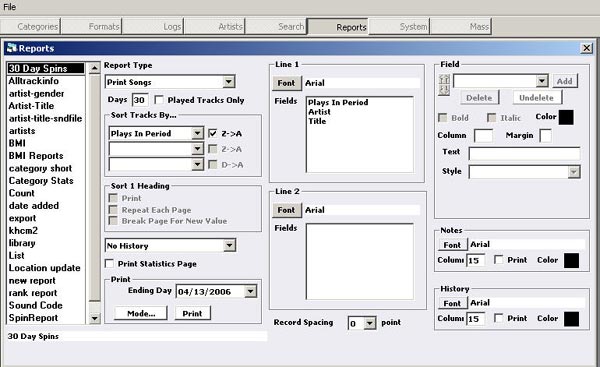Switch to the Categories tab
The width and height of the screenshot is (600, 367).
click(31, 26)
